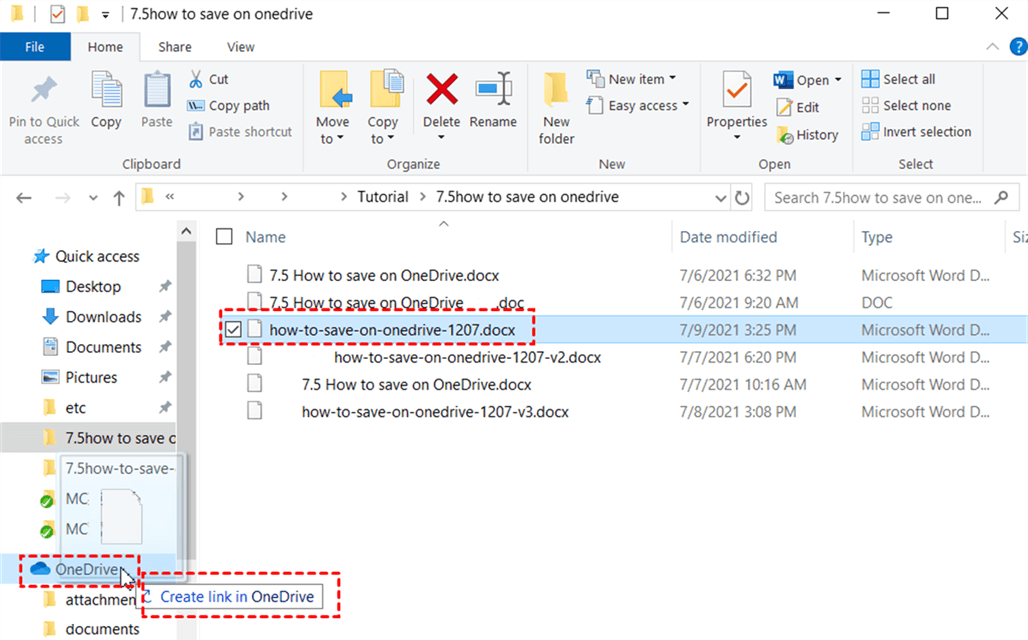
Task: Toggle the select-all checkbox in header
Action: (224, 237)
